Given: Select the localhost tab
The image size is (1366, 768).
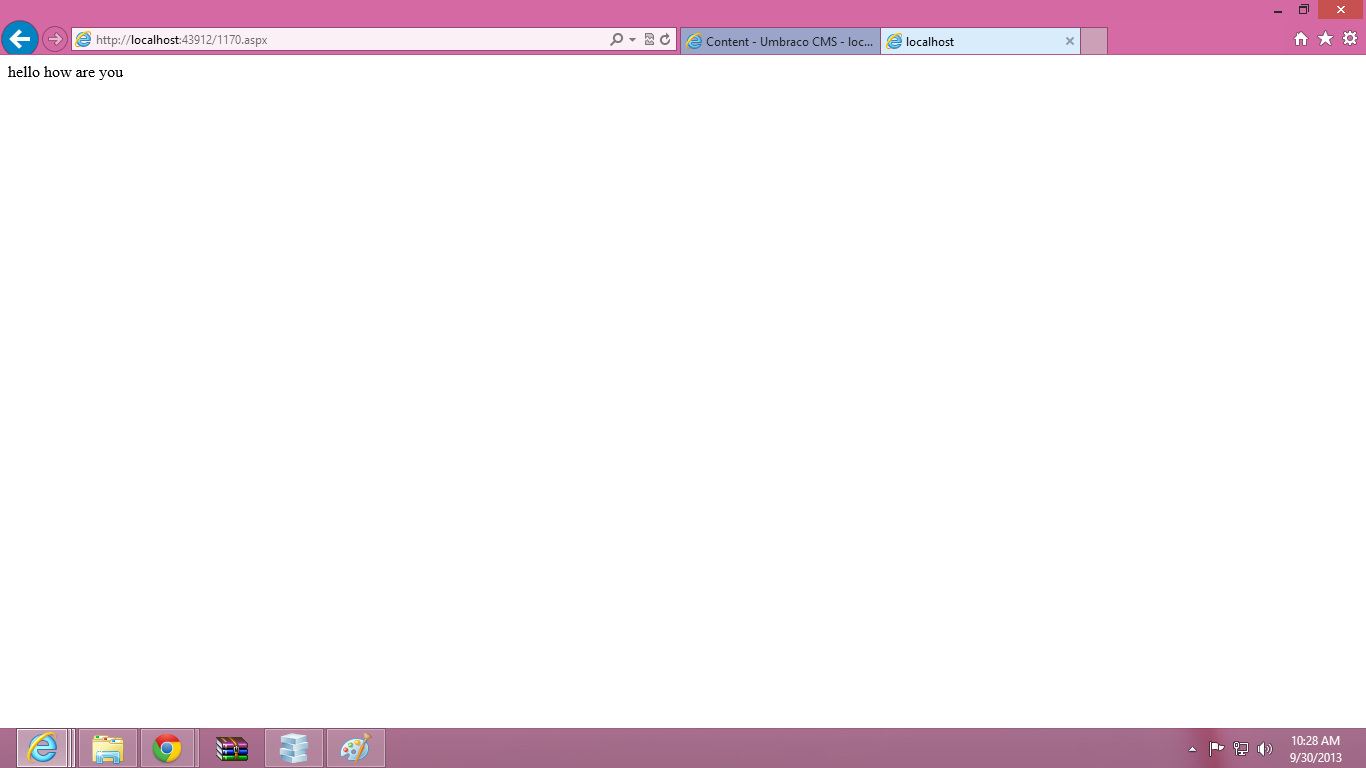Looking at the screenshot, I should click(x=980, y=41).
